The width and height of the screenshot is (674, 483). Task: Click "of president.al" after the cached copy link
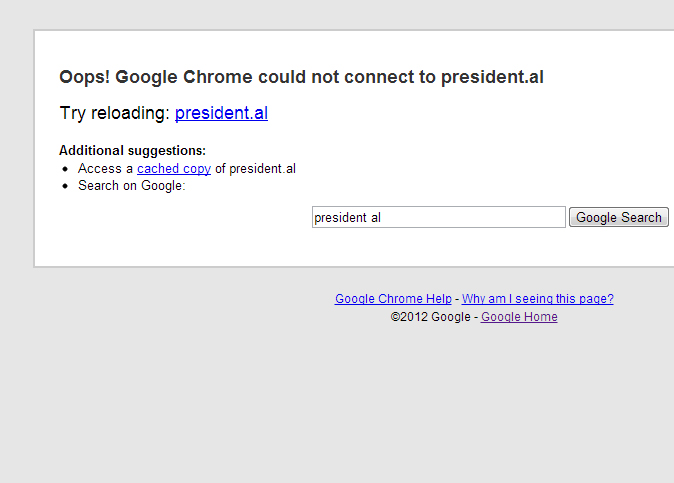coord(255,168)
